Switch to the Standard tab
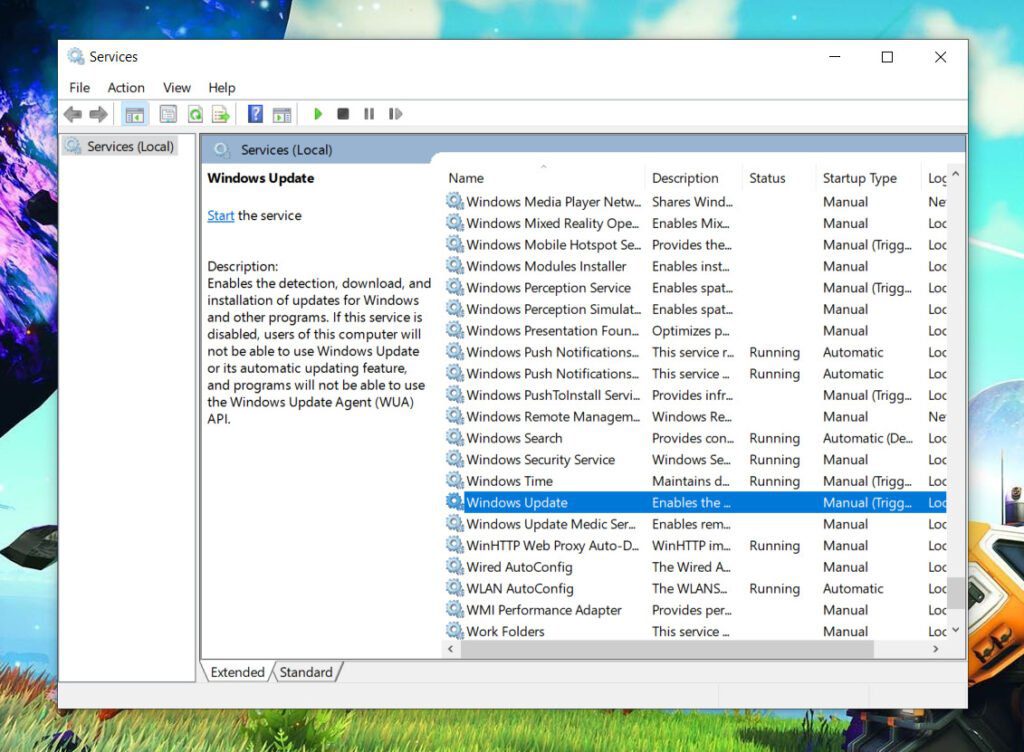The width and height of the screenshot is (1024, 752). (306, 672)
